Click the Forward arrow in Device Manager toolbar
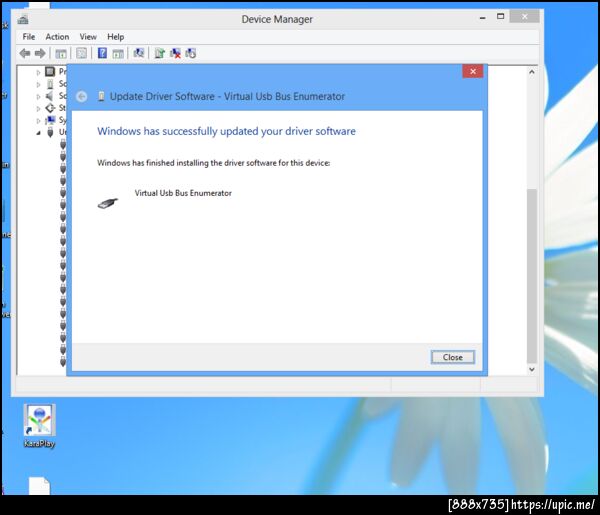600x515 pixels. tap(40, 53)
